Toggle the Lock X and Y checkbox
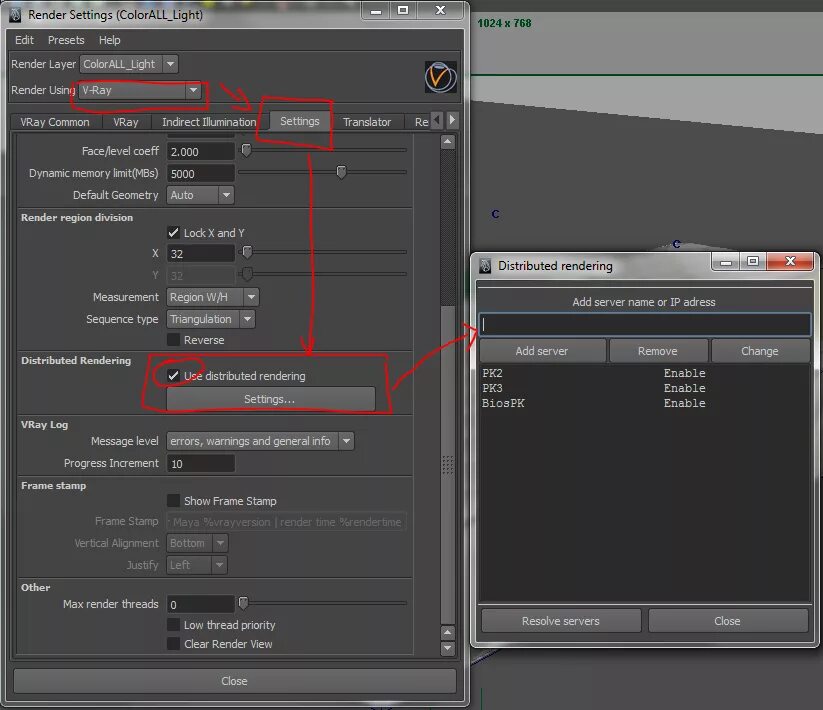Viewport: 823px width, 710px height. (x=173, y=232)
